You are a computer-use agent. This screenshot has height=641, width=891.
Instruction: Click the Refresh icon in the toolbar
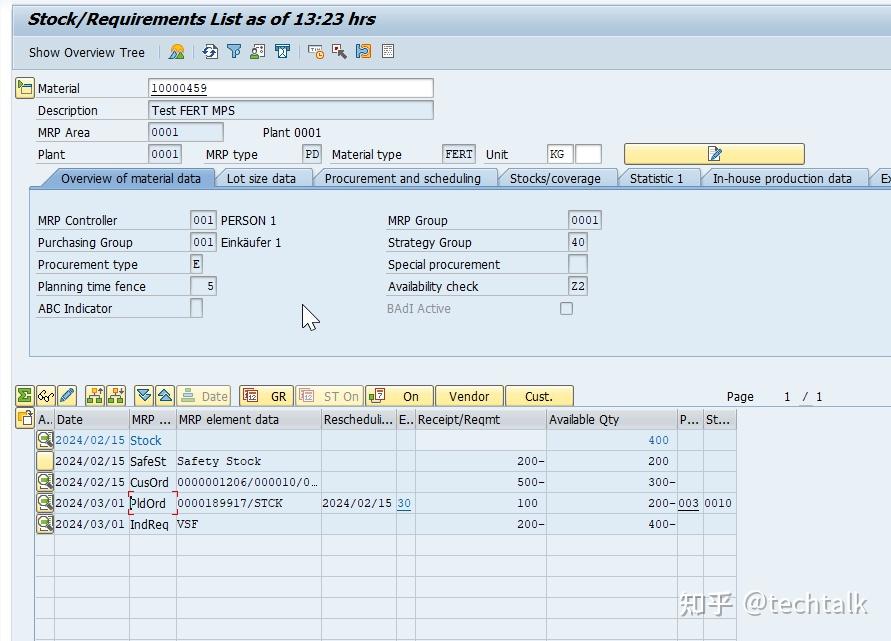tap(211, 51)
